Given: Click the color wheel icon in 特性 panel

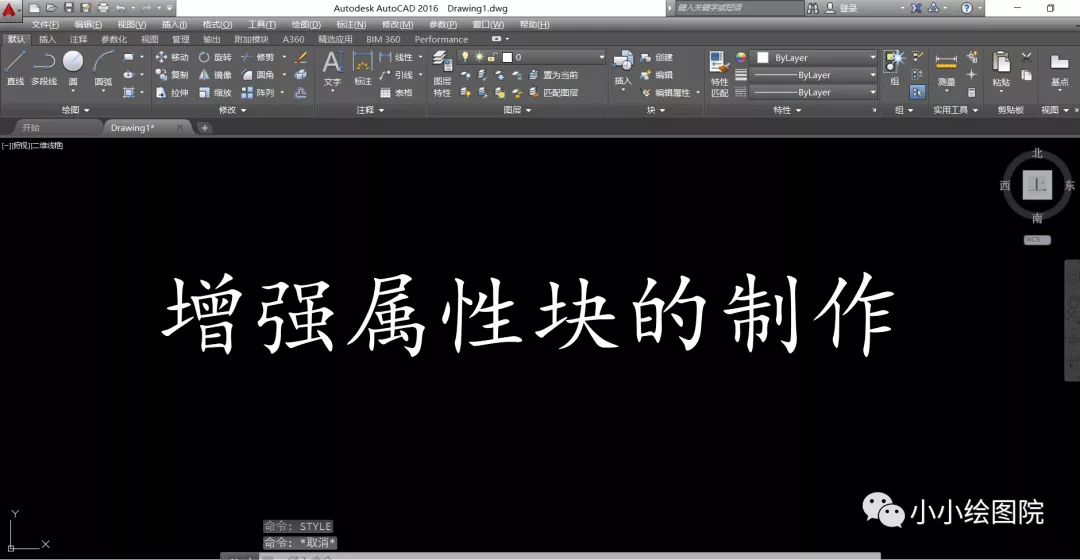Looking at the screenshot, I should (740, 57).
